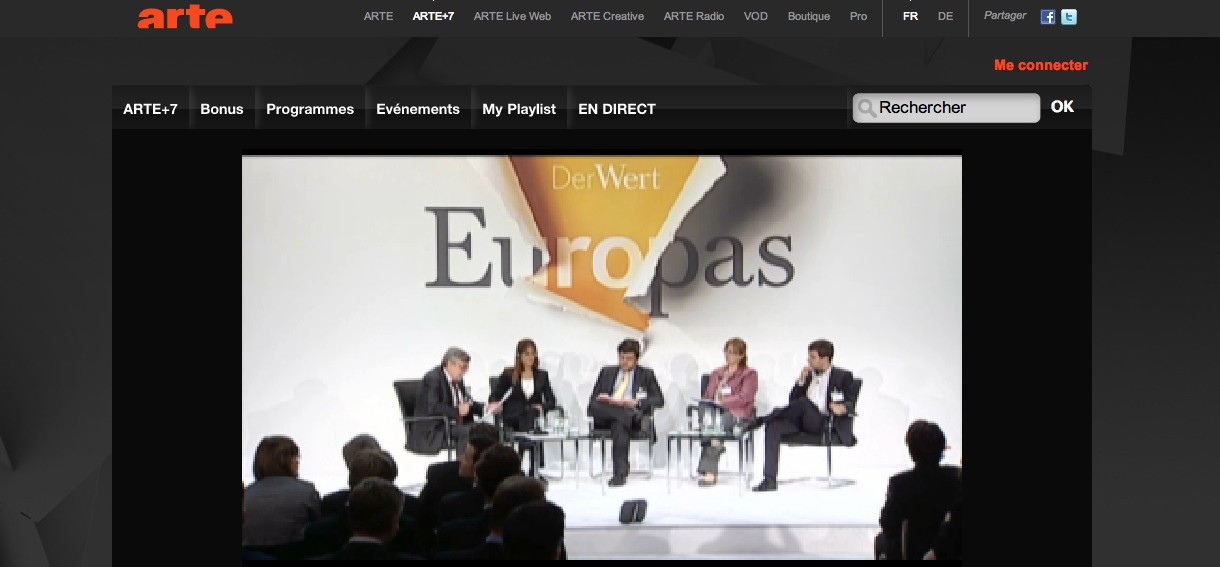Open ARTE Radio link
Viewport: 1220px width, 567px height.
[x=693, y=17]
